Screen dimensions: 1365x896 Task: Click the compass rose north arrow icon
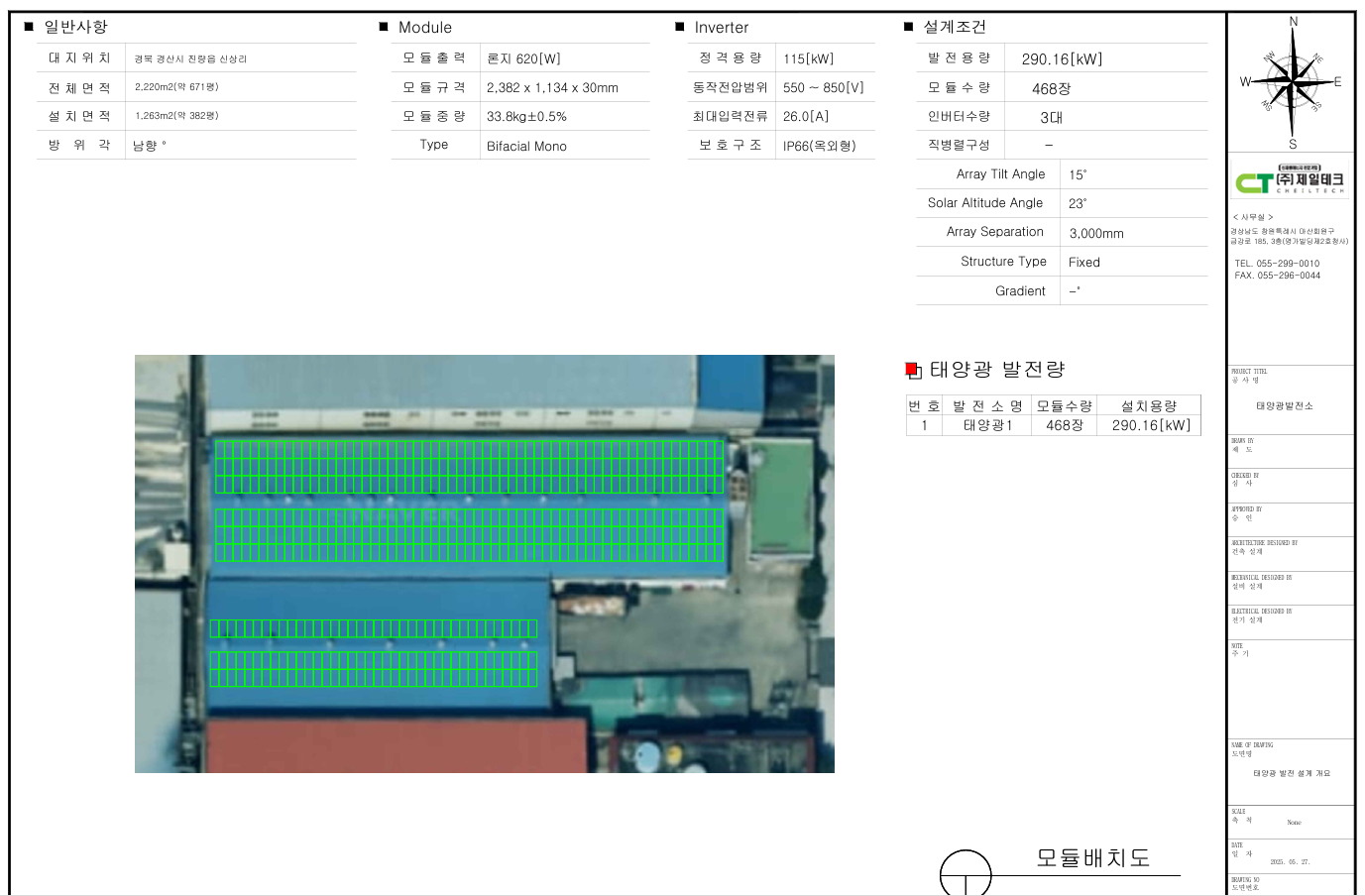click(1292, 81)
